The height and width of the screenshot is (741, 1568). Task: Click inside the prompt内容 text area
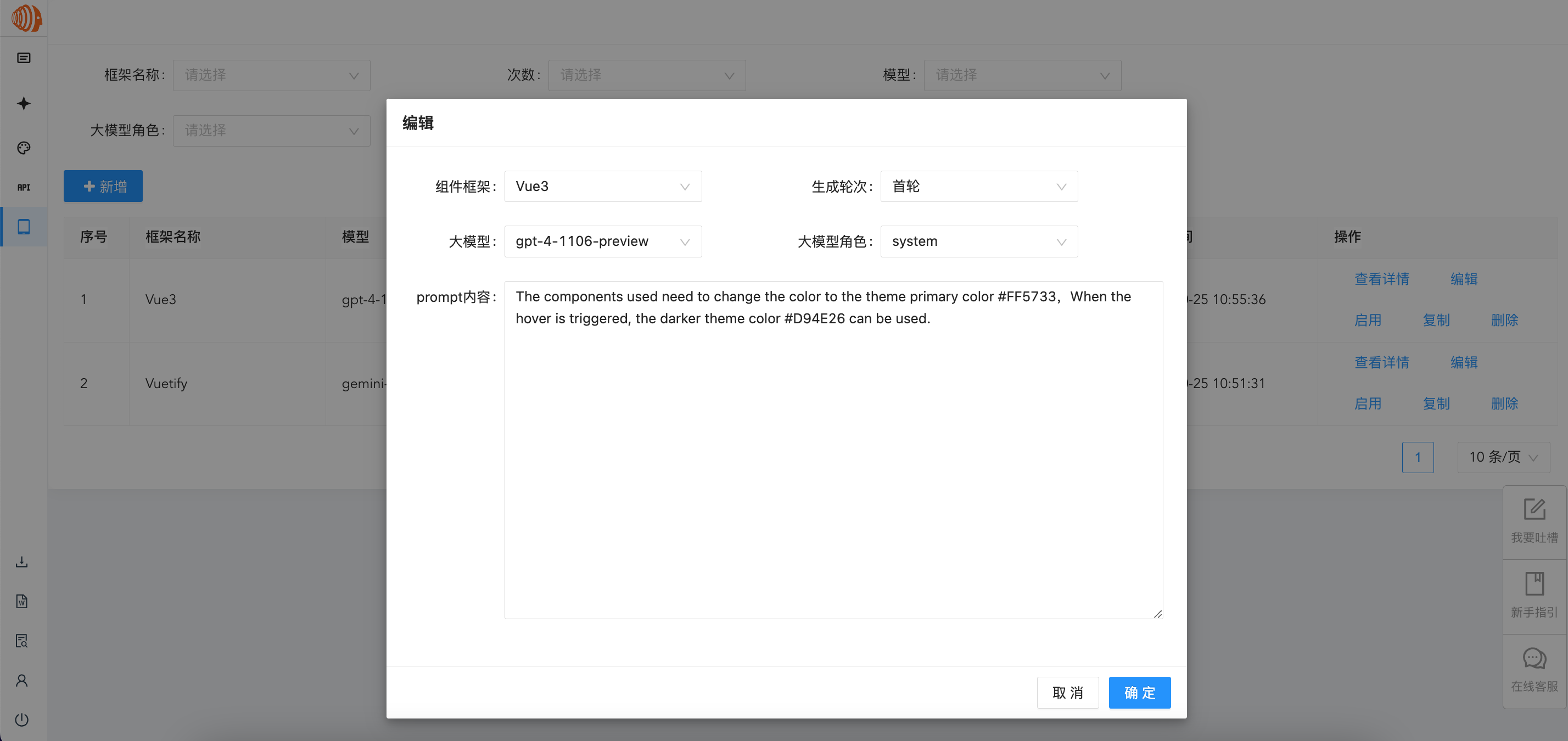pyautogui.click(x=833, y=450)
